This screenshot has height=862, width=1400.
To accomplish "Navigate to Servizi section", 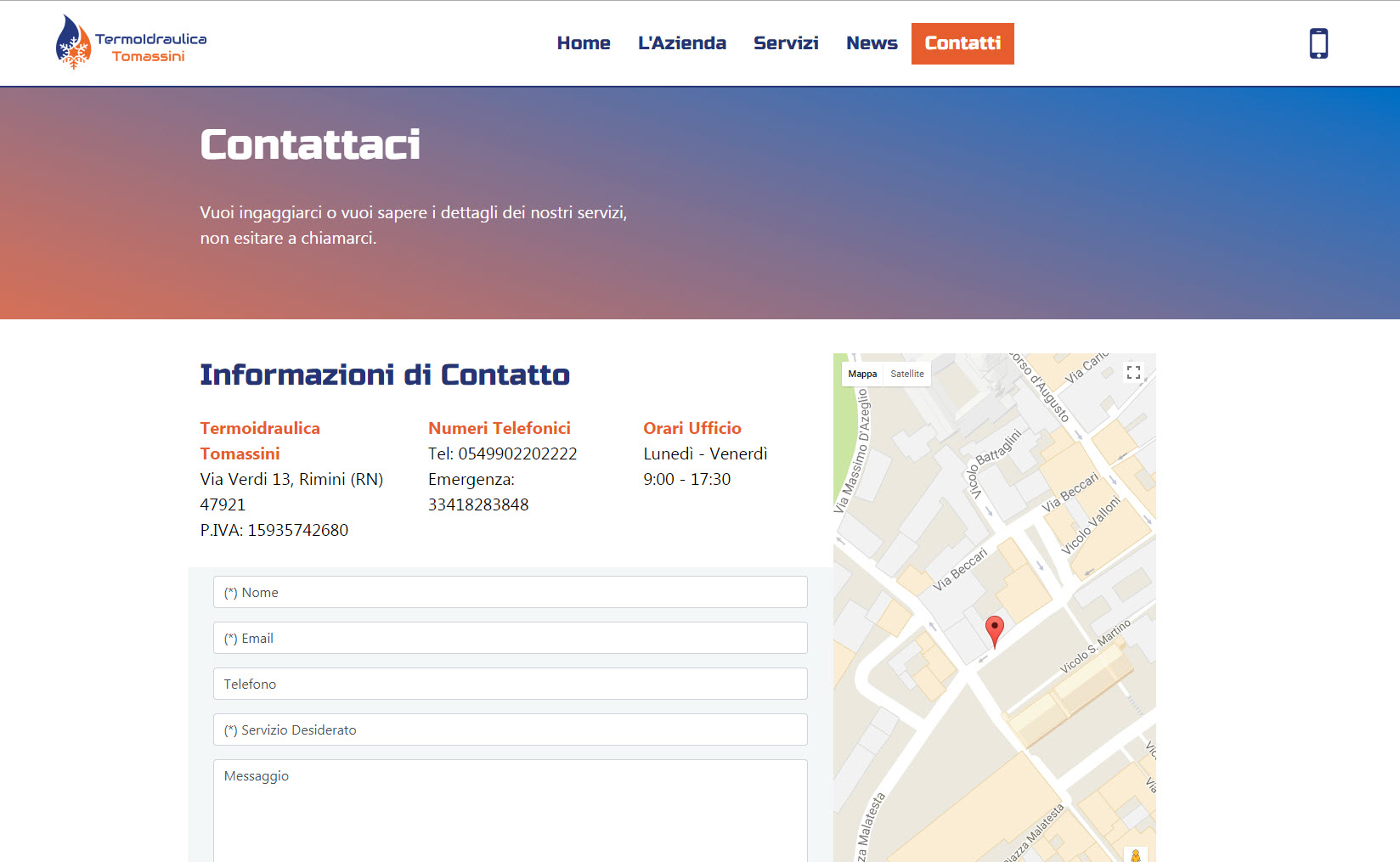I will 786,43.
